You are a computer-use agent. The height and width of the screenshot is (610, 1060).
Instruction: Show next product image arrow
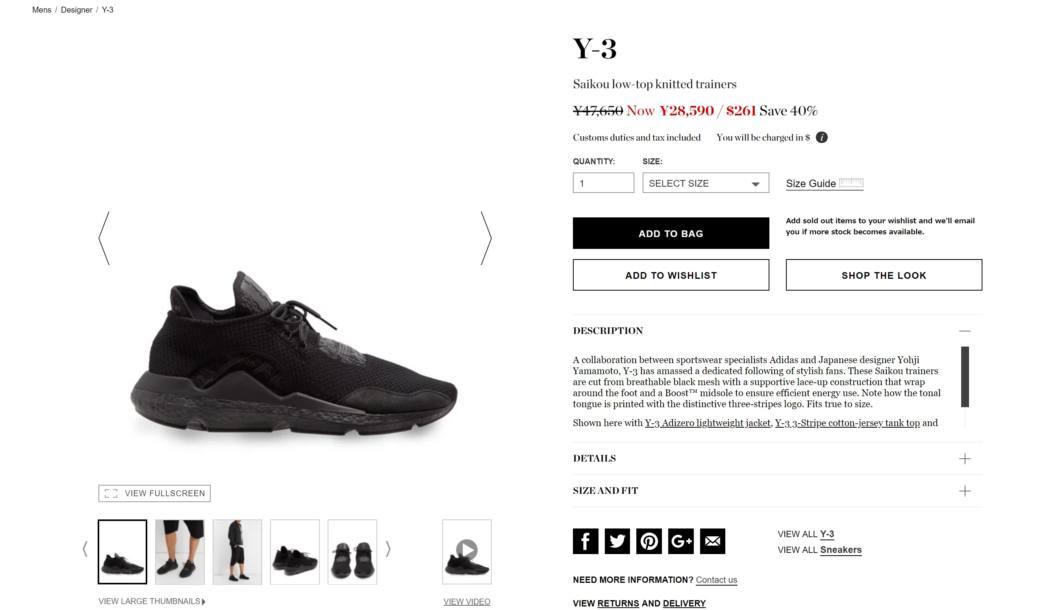tap(486, 238)
